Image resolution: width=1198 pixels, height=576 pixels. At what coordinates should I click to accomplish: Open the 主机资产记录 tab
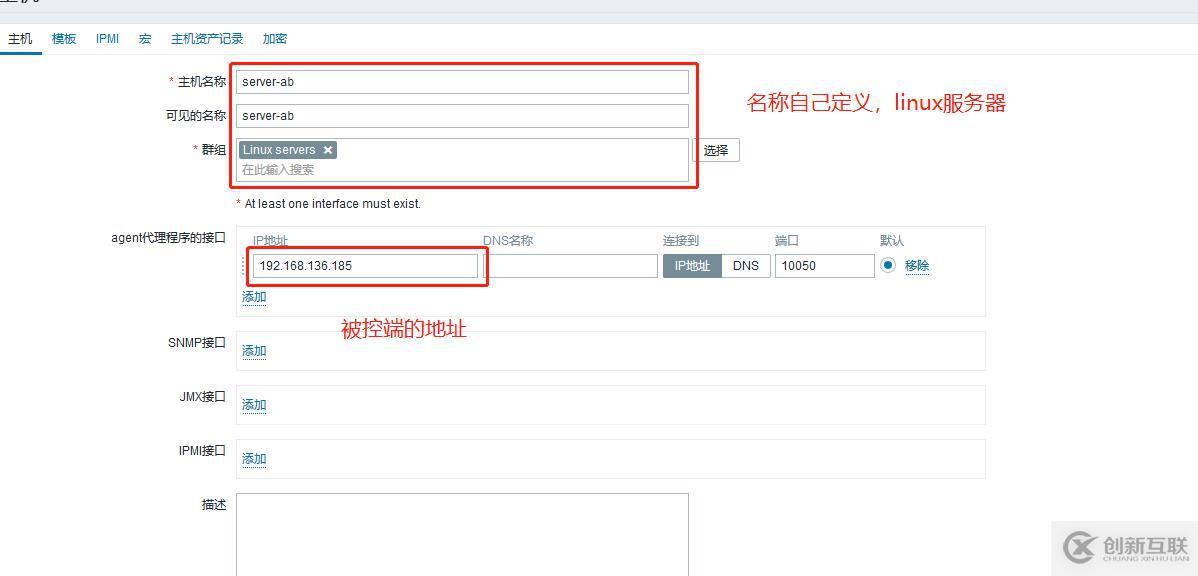click(206, 38)
